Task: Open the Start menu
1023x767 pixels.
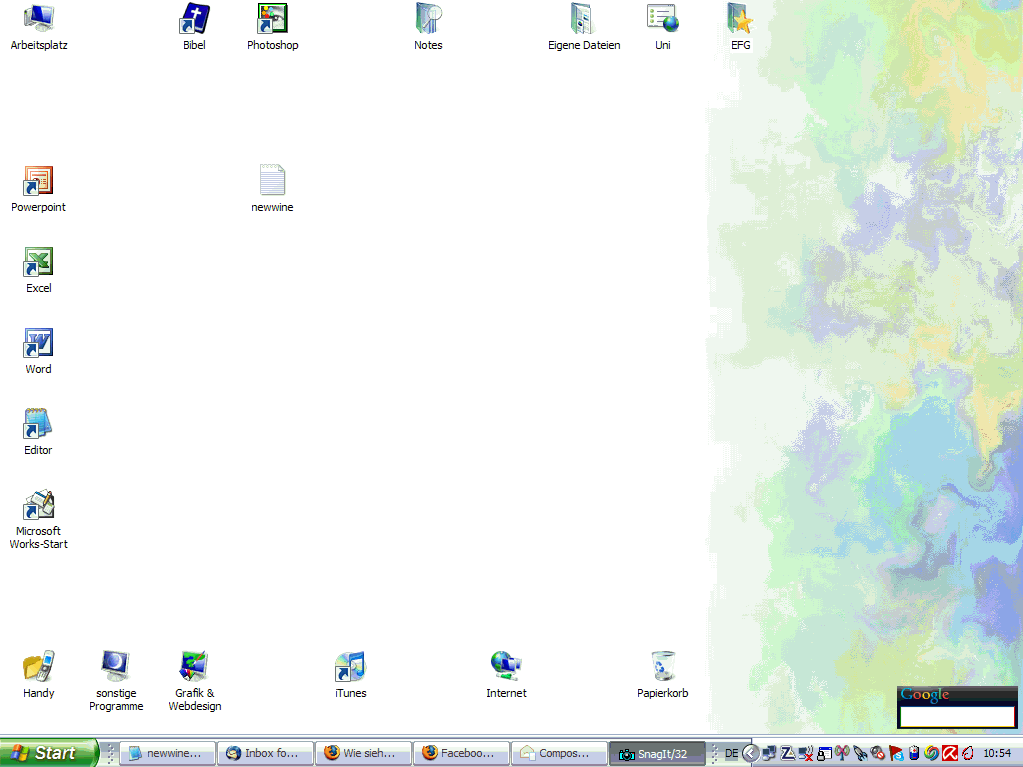Action: (48, 753)
